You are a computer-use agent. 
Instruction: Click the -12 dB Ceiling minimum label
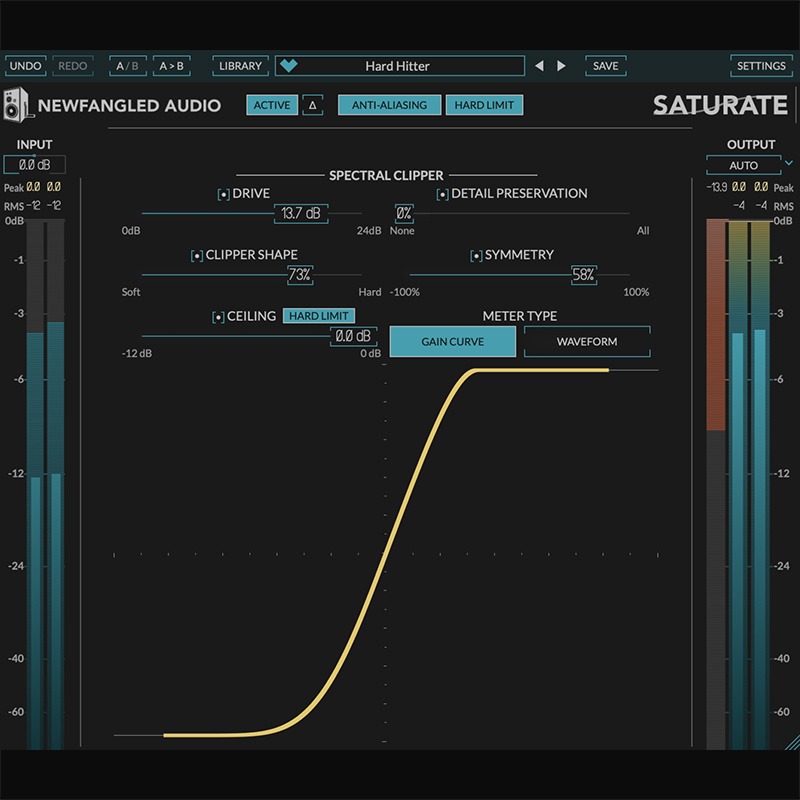137,353
